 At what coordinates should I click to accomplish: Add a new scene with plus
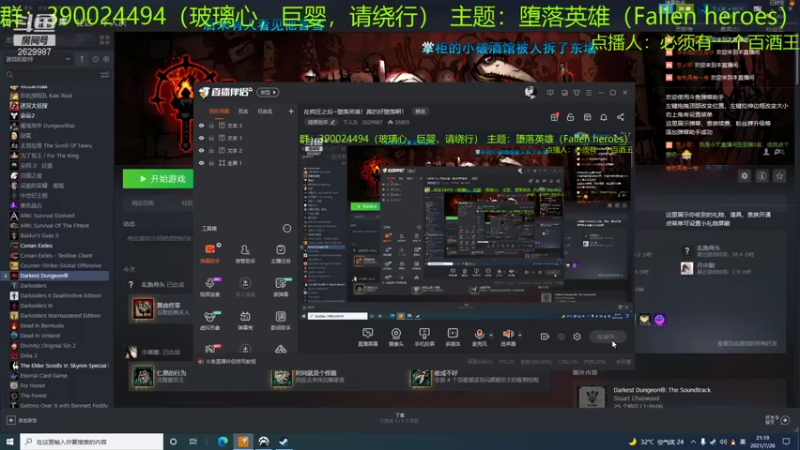[x=291, y=111]
